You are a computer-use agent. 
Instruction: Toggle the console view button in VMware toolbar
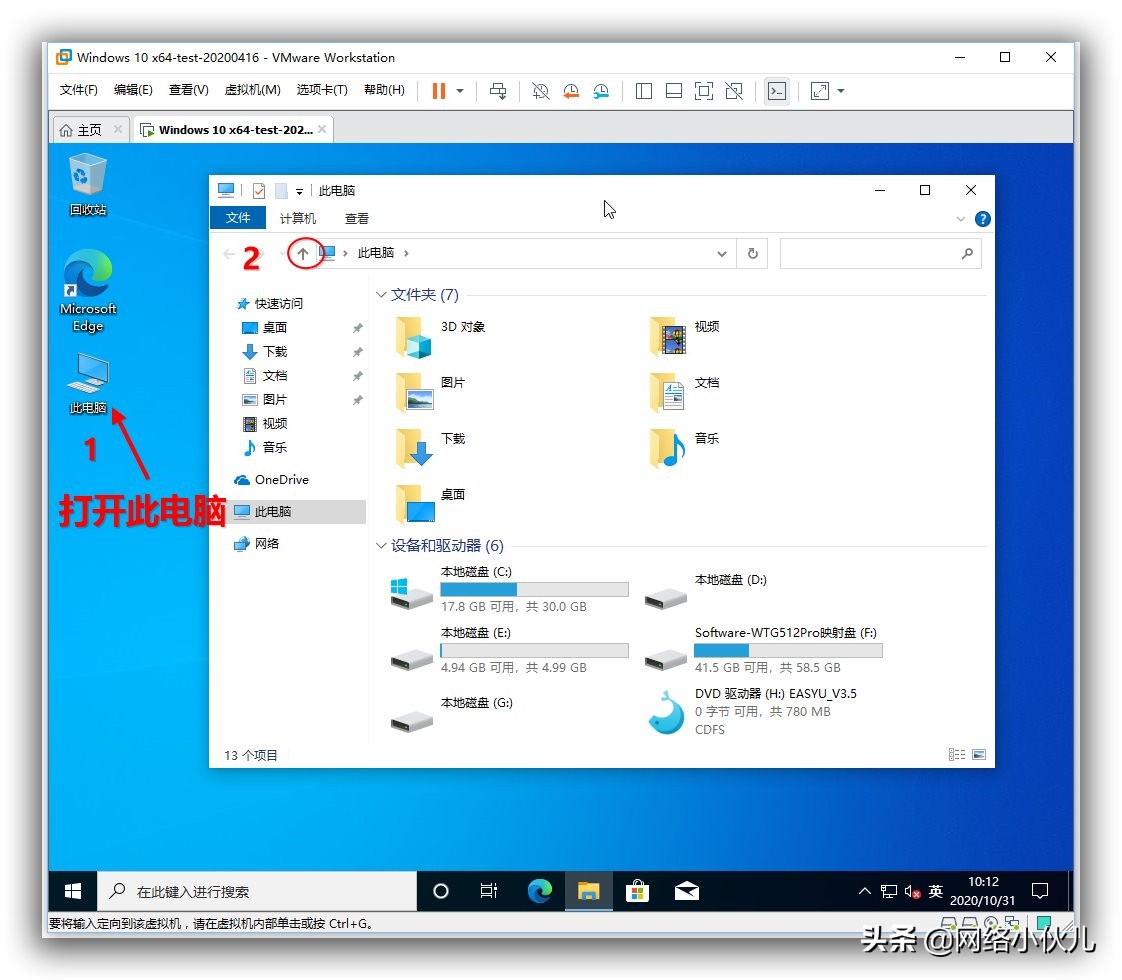[777, 91]
